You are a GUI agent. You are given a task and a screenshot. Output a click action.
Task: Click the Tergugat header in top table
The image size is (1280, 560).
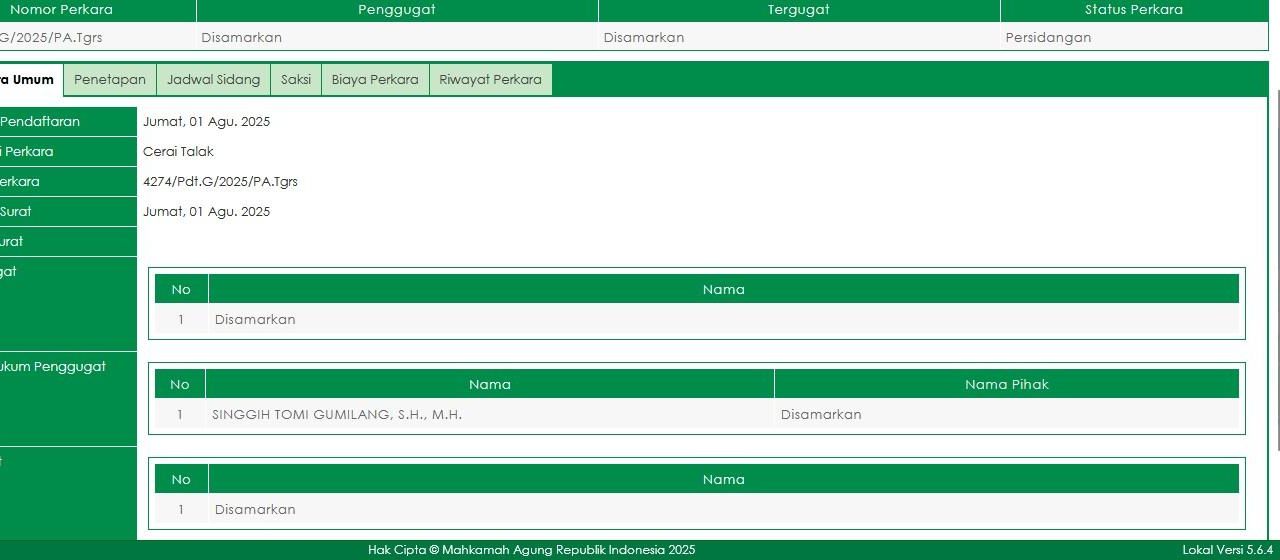click(x=798, y=10)
